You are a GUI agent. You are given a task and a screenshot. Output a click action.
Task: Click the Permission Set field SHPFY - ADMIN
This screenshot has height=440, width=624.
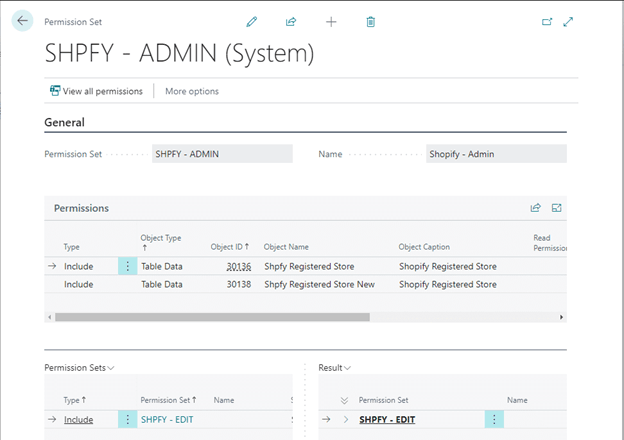pyautogui.click(x=222, y=154)
